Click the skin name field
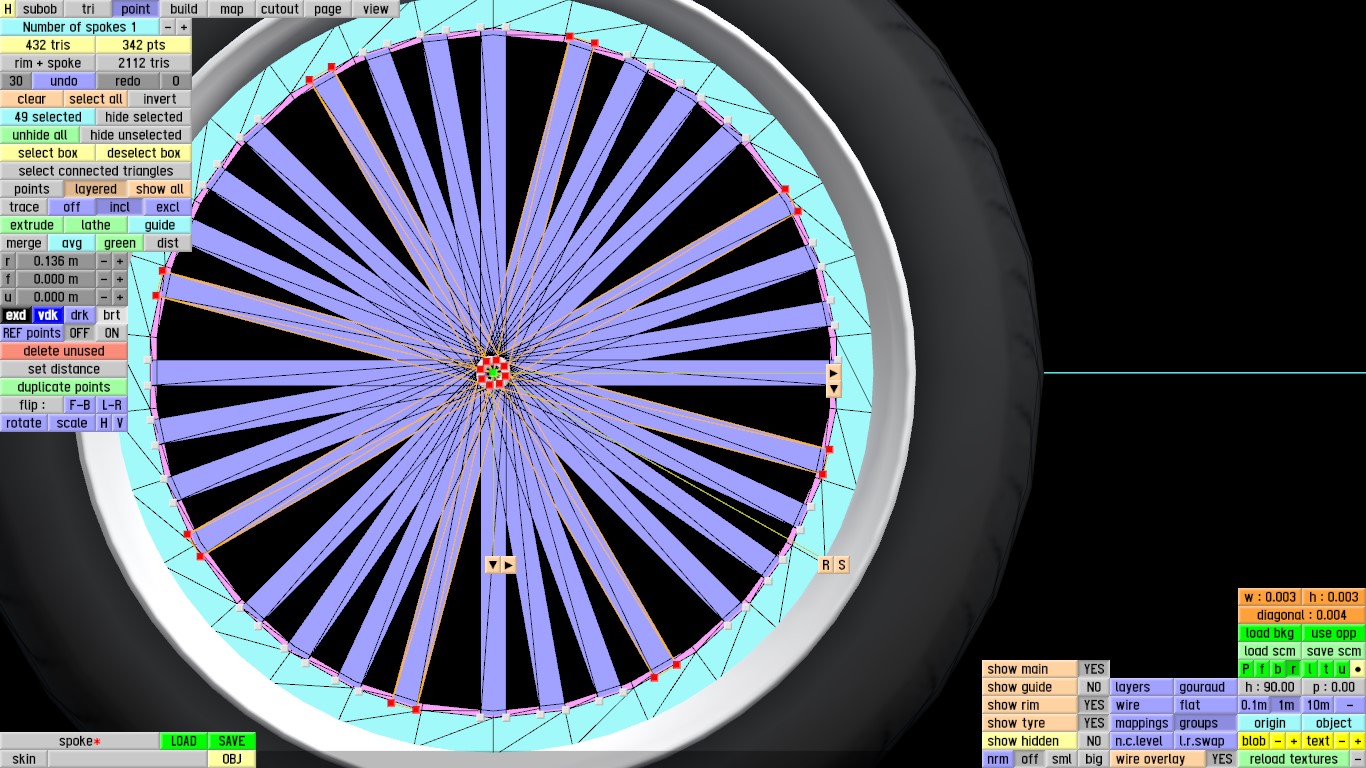The width and height of the screenshot is (1366, 768). click(128, 759)
